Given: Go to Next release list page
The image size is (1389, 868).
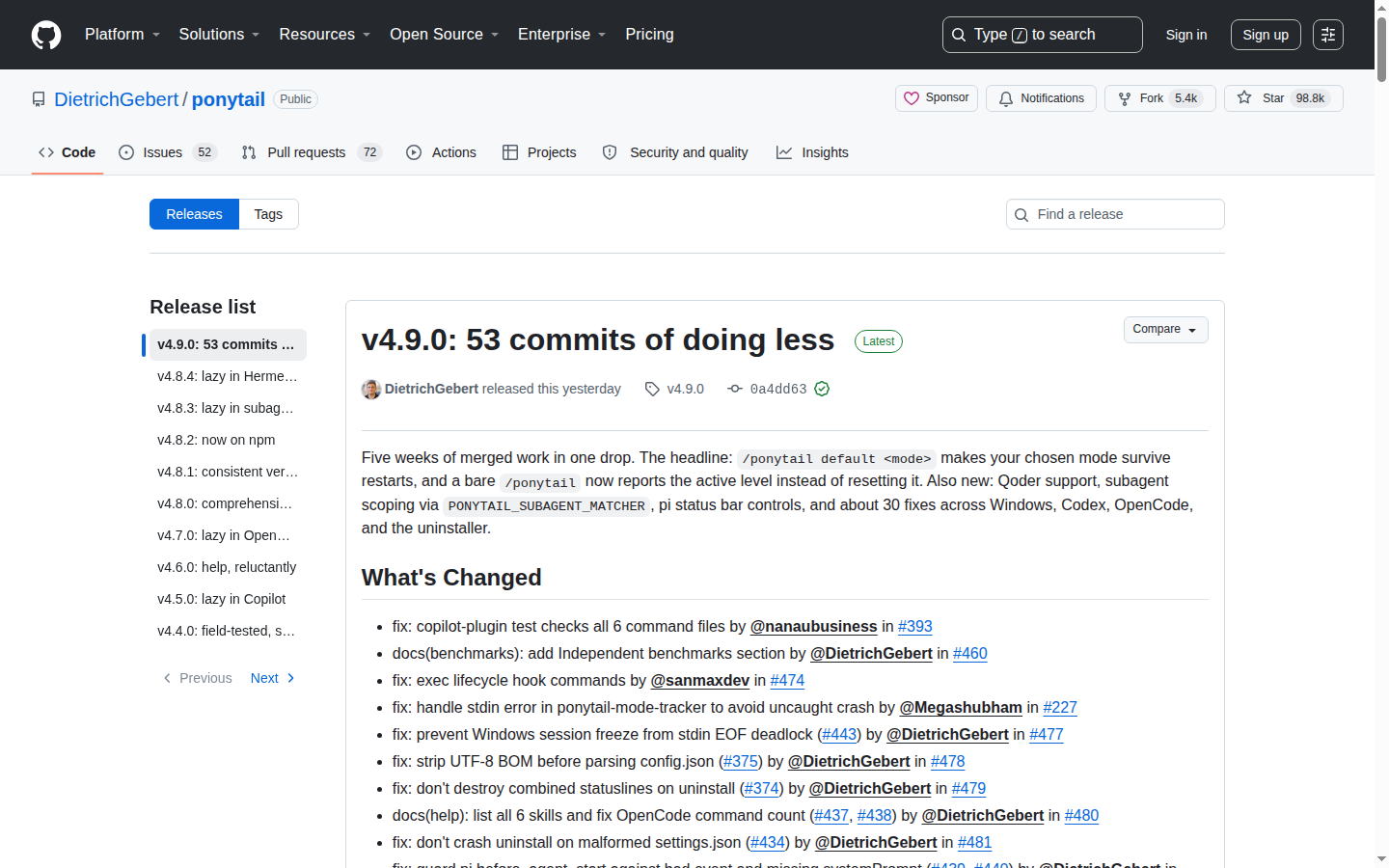Looking at the screenshot, I should point(273,678).
